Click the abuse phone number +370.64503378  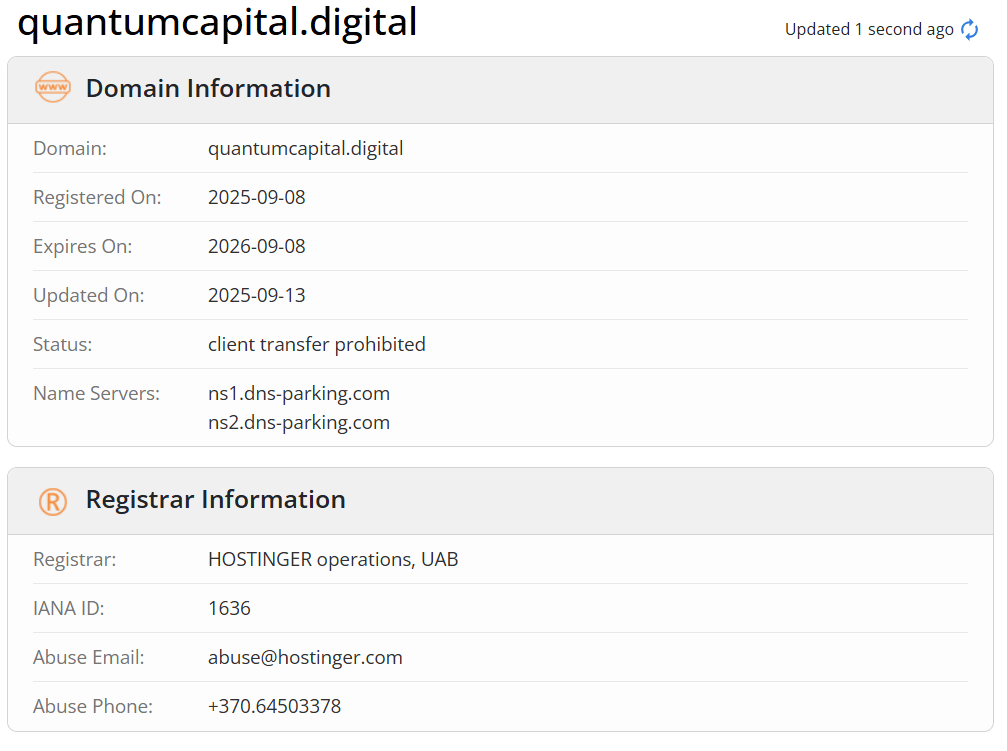coord(274,707)
